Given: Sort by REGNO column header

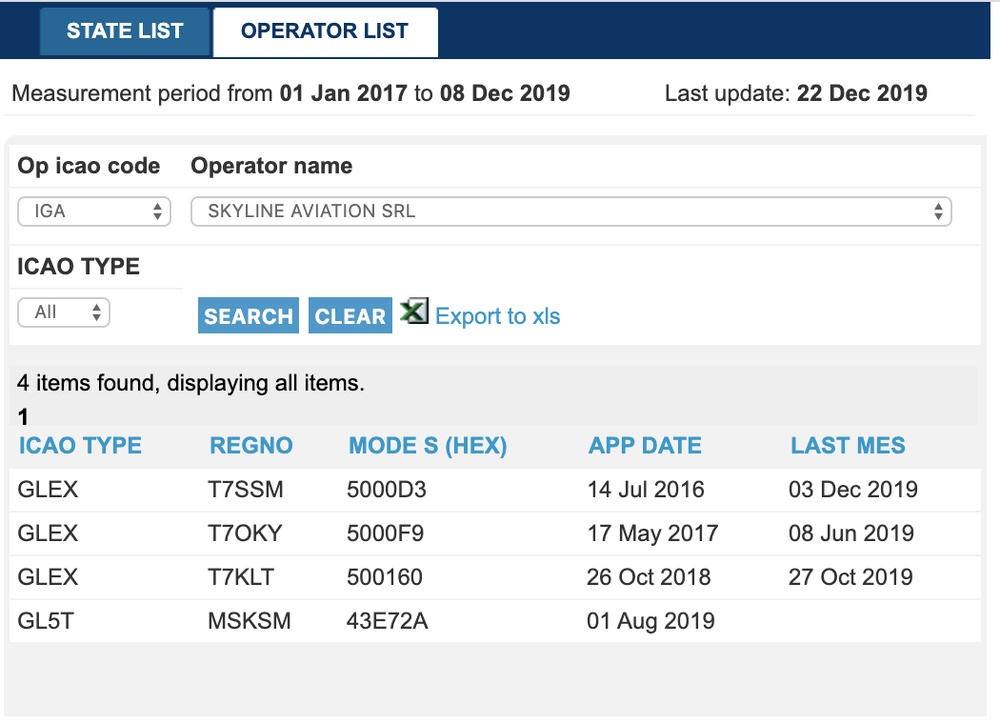Looking at the screenshot, I should 251,445.
